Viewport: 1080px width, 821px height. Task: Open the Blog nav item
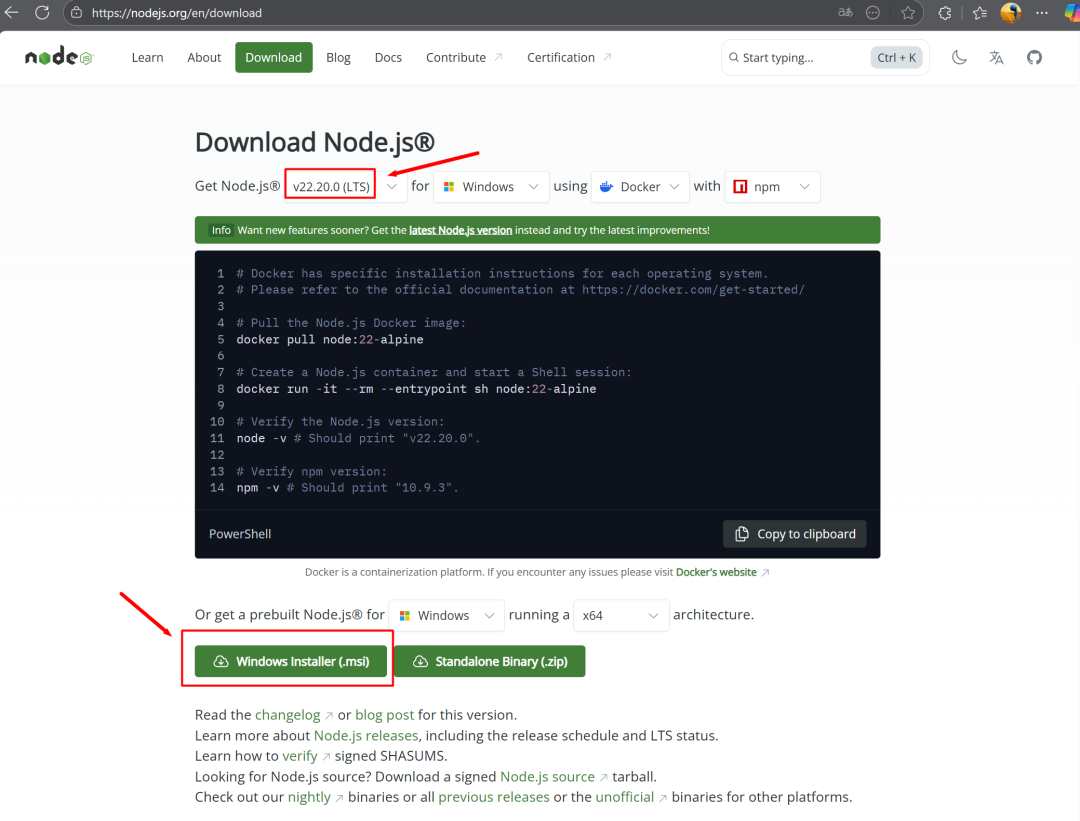coord(338,57)
